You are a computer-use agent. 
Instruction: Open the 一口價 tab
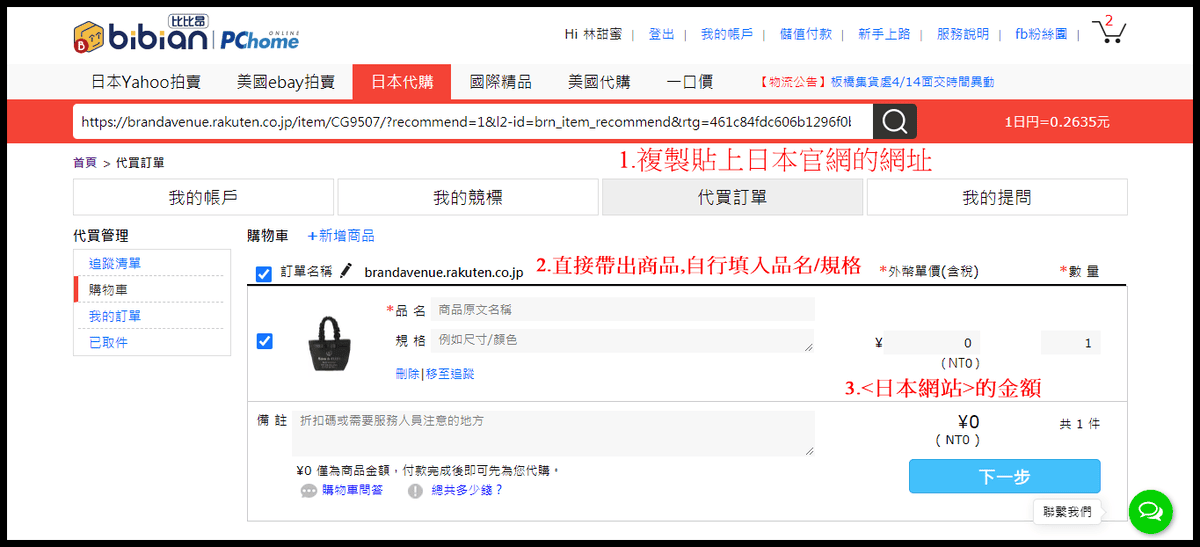pos(690,82)
